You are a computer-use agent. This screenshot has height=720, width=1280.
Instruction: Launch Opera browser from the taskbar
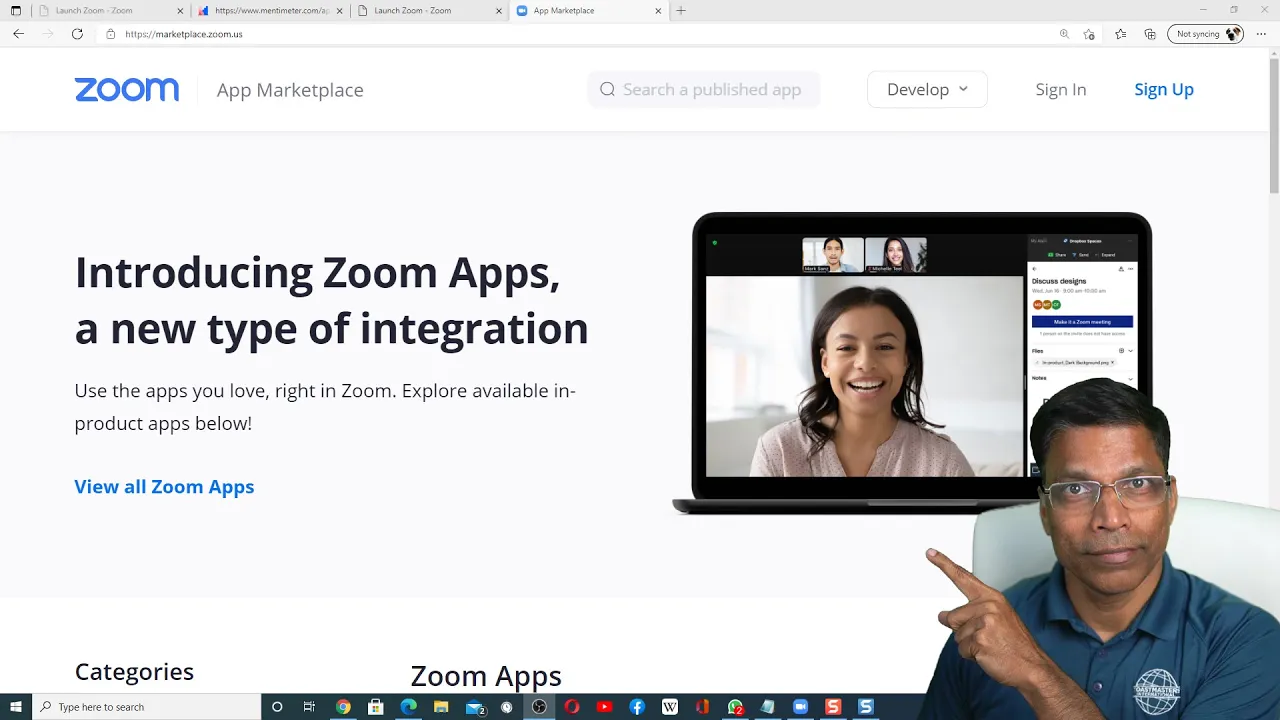coord(572,707)
